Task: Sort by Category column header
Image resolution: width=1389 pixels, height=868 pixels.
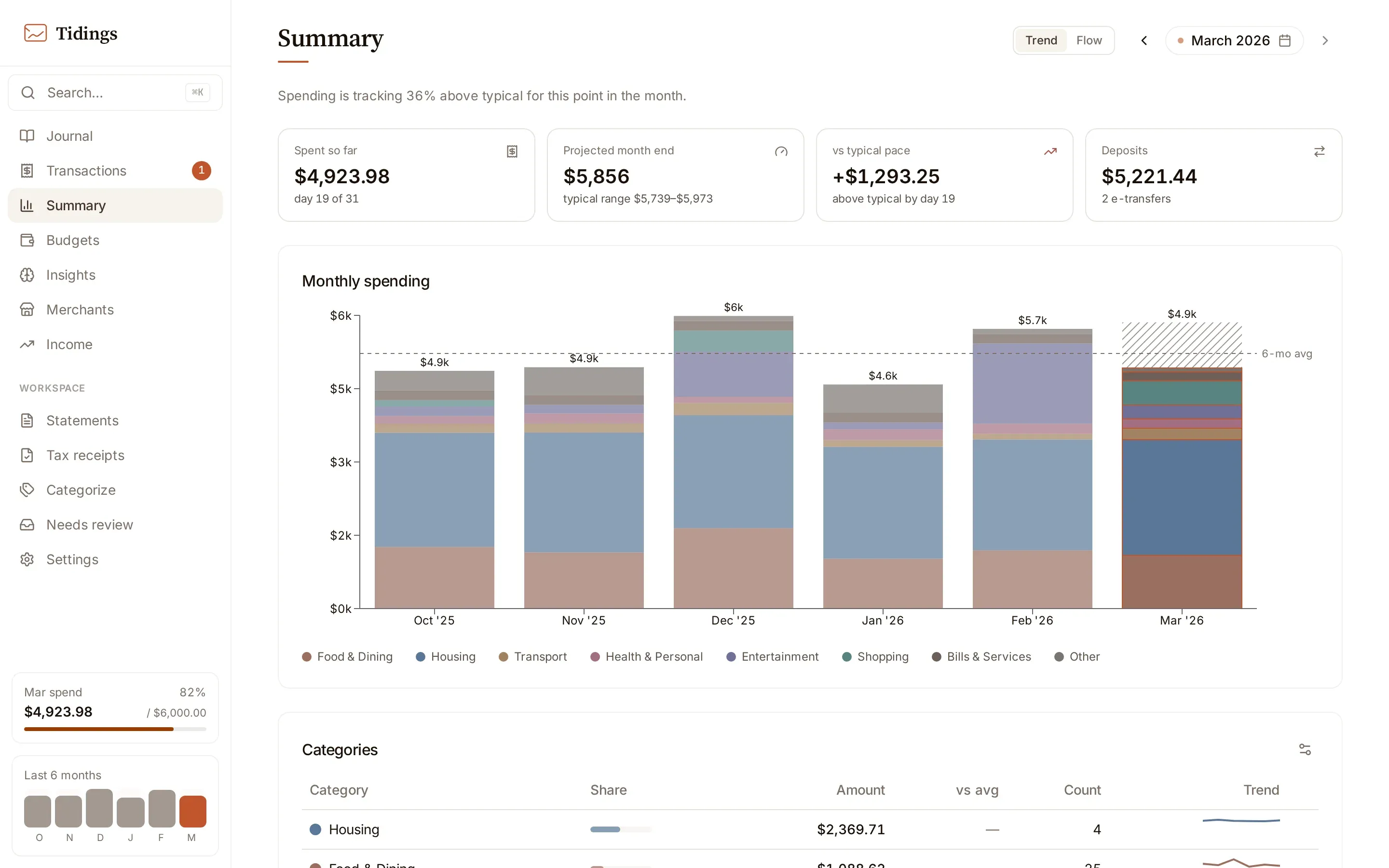Action: (339, 789)
